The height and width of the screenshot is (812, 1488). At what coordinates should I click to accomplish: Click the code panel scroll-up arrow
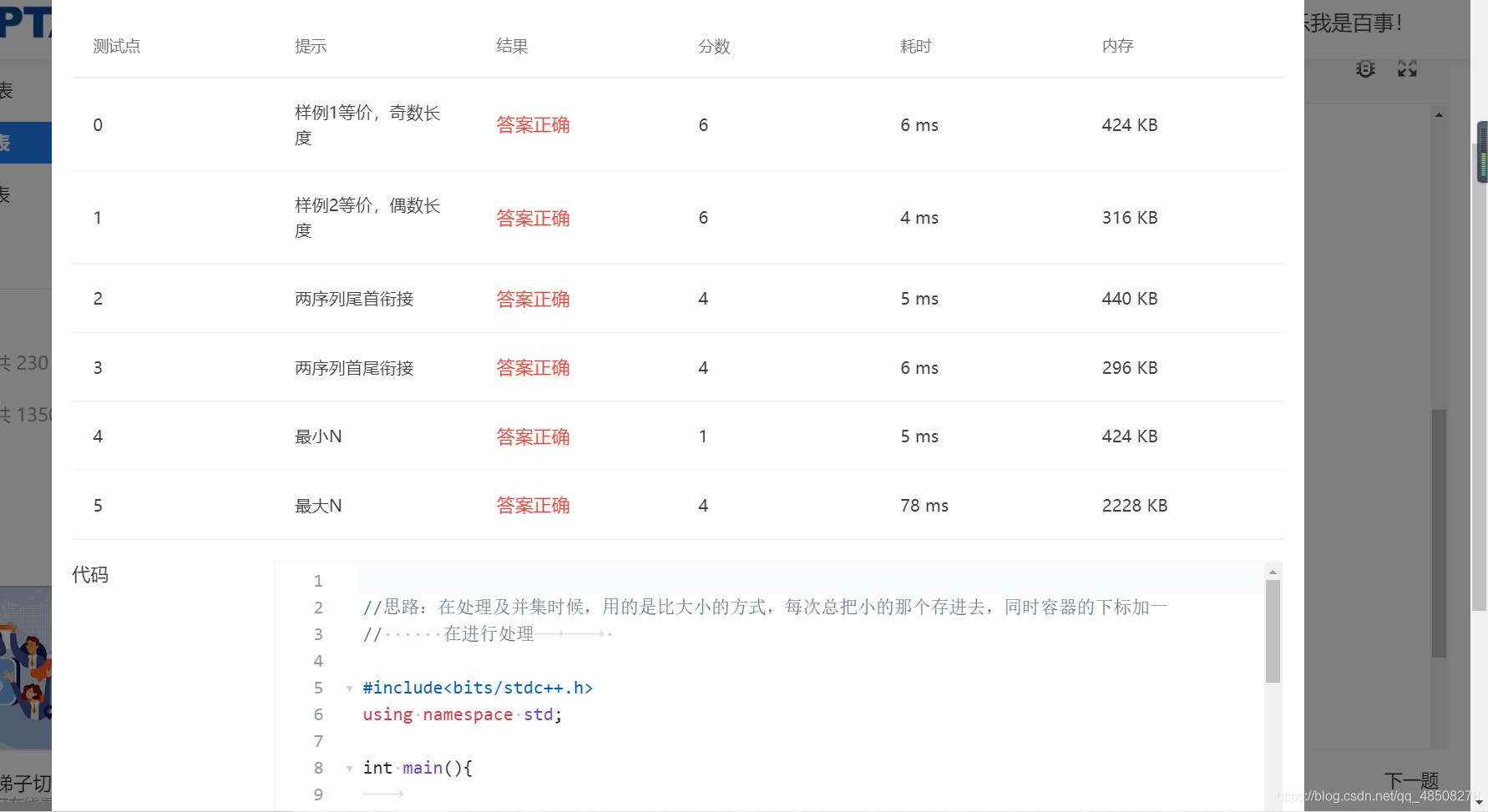click(x=1272, y=570)
